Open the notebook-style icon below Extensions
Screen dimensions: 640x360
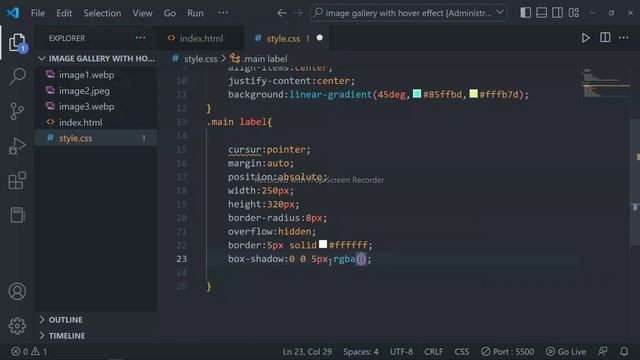coord(17,215)
